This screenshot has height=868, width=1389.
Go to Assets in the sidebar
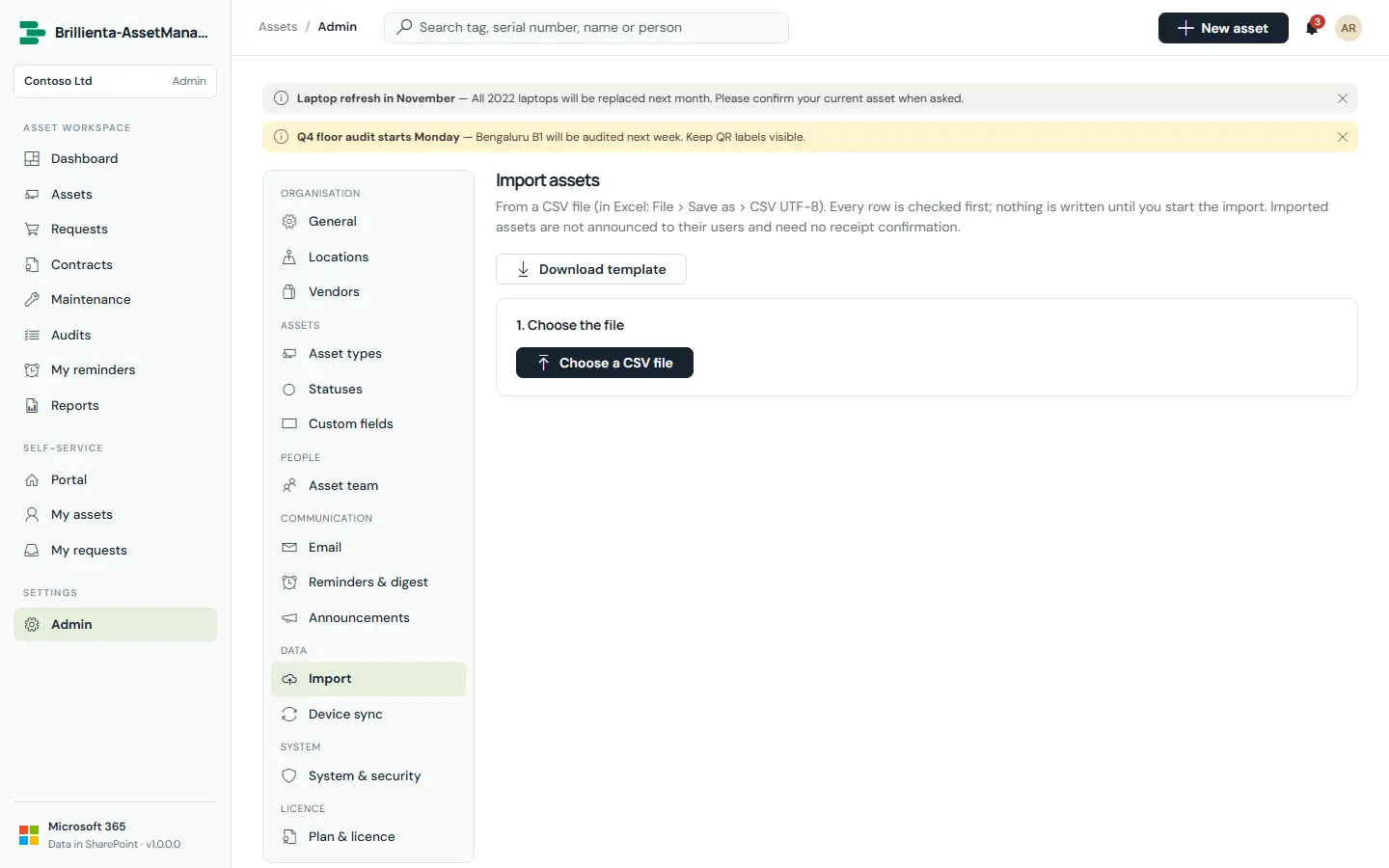click(115, 195)
